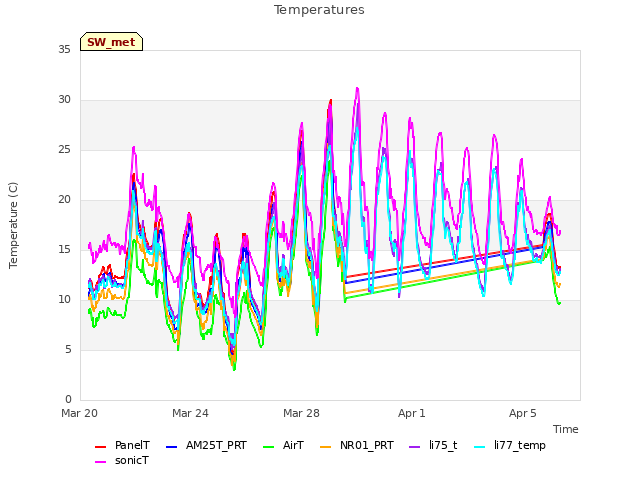The height and width of the screenshot is (480, 640).
Task: Click the sonicT legend label
Action: coord(131,460)
